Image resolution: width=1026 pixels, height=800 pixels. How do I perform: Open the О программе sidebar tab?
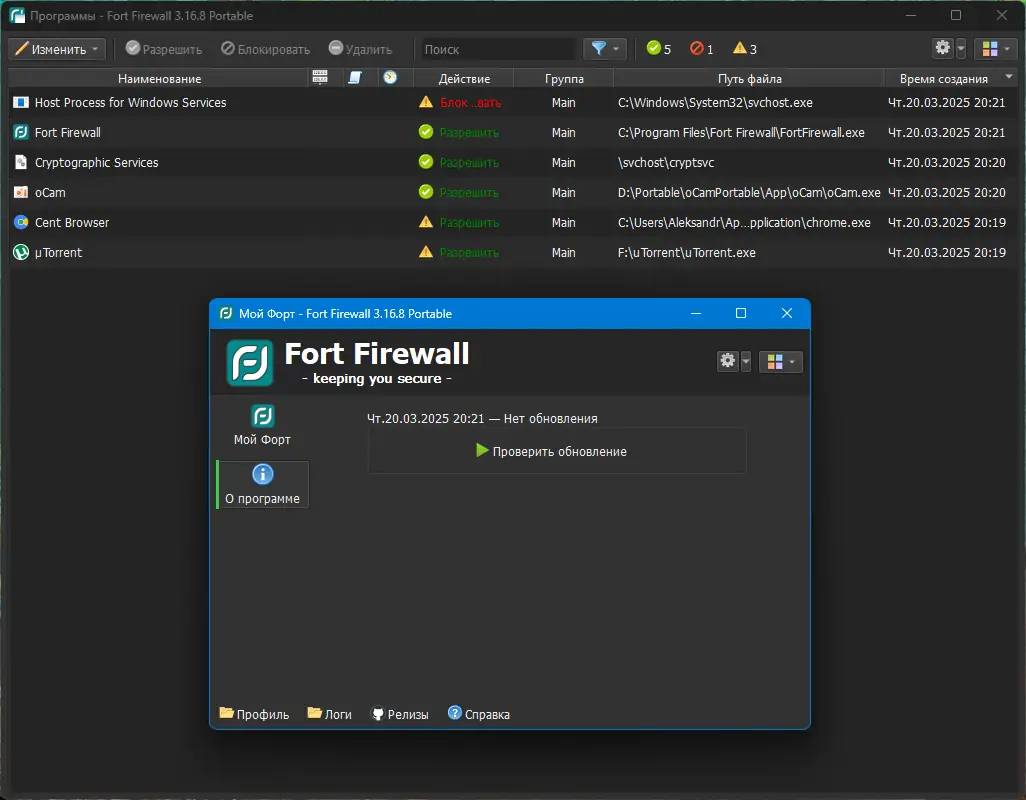click(262, 485)
